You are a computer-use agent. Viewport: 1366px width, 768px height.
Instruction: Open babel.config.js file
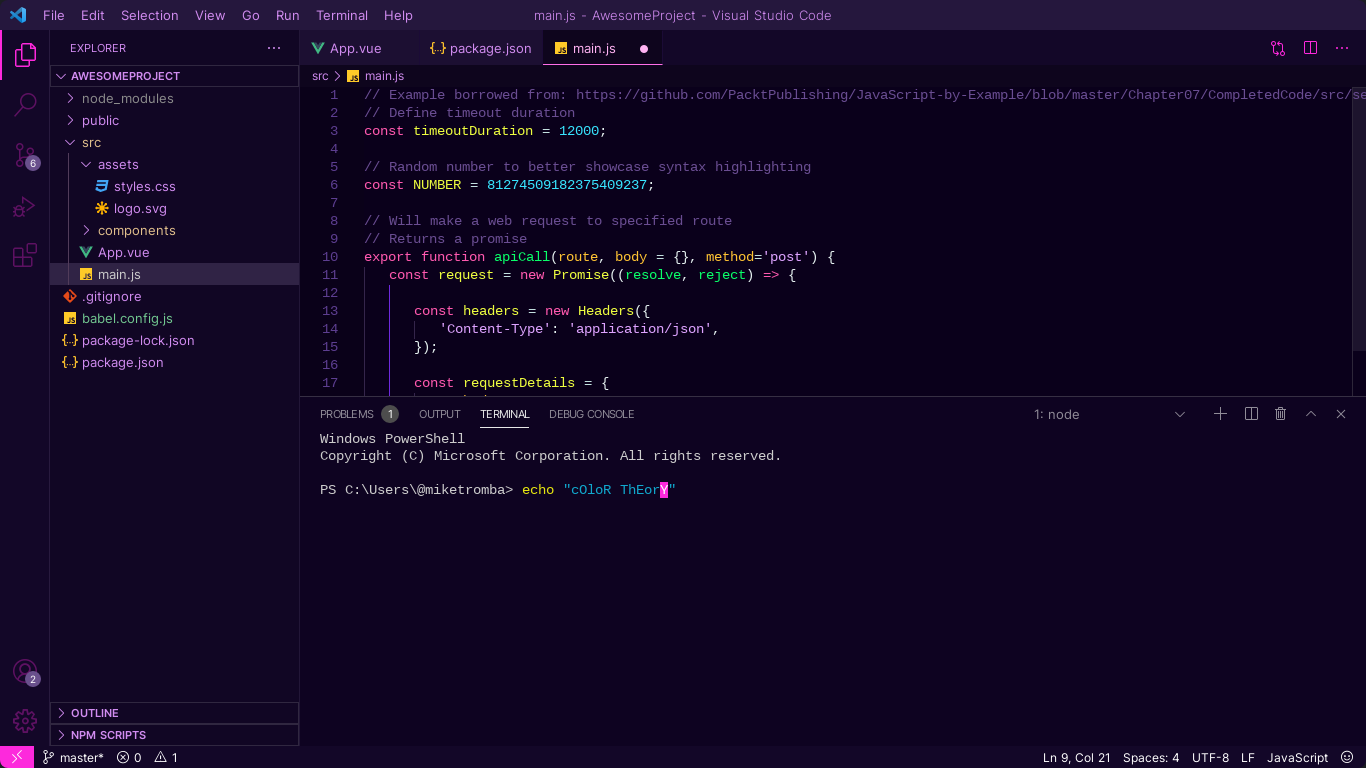point(174,318)
